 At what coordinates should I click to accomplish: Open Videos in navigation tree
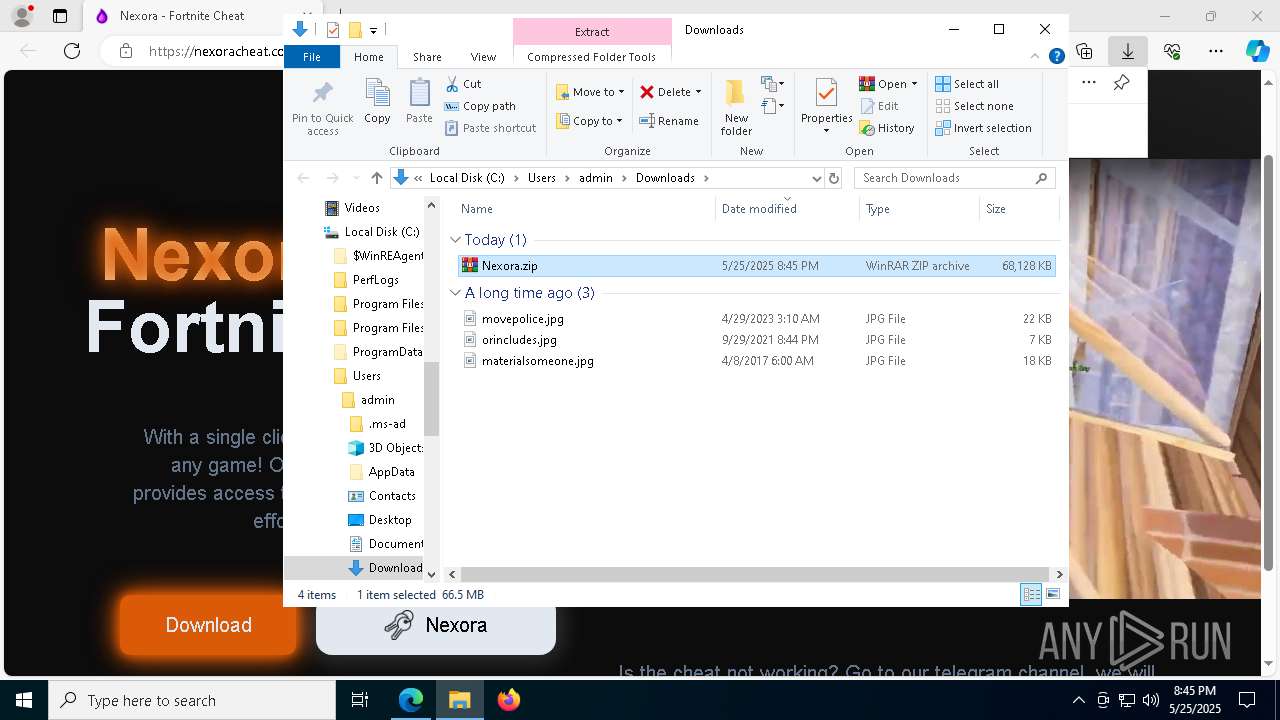tap(354, 208)
